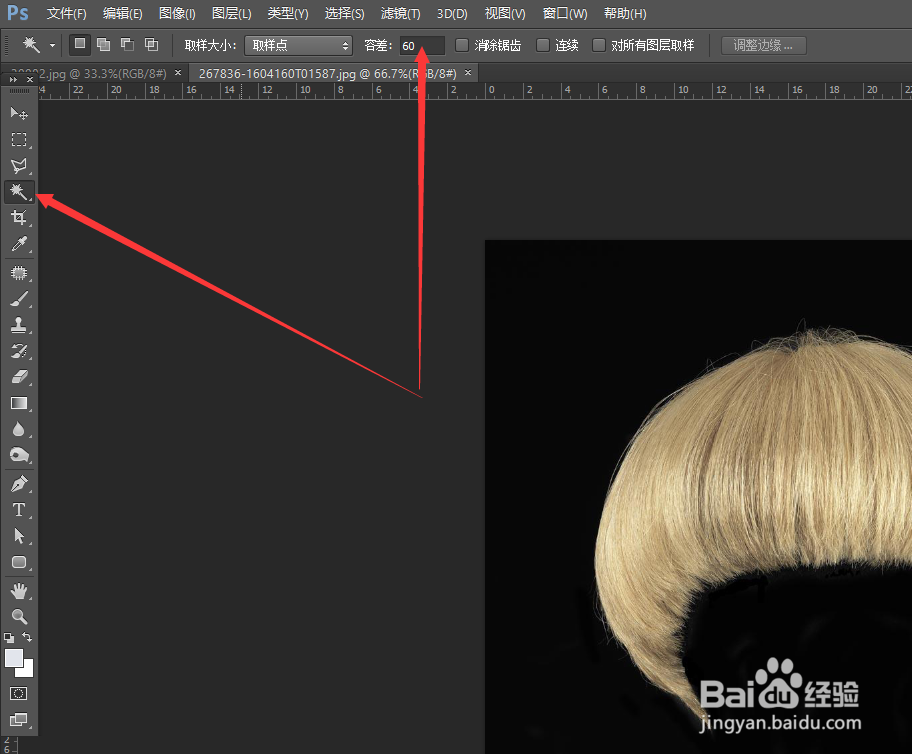912x754 pixels.
Task: Open the 视图(V) menu
Action: point(505,13)
